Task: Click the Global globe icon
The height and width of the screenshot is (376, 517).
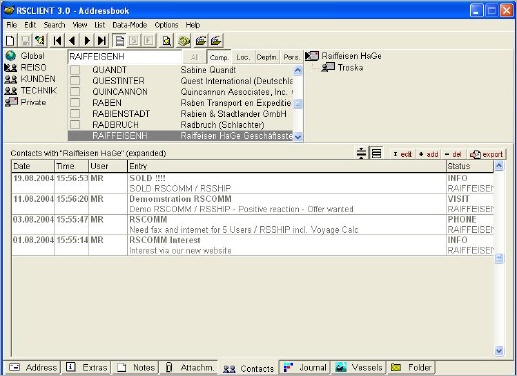Action: pos(11,56)
